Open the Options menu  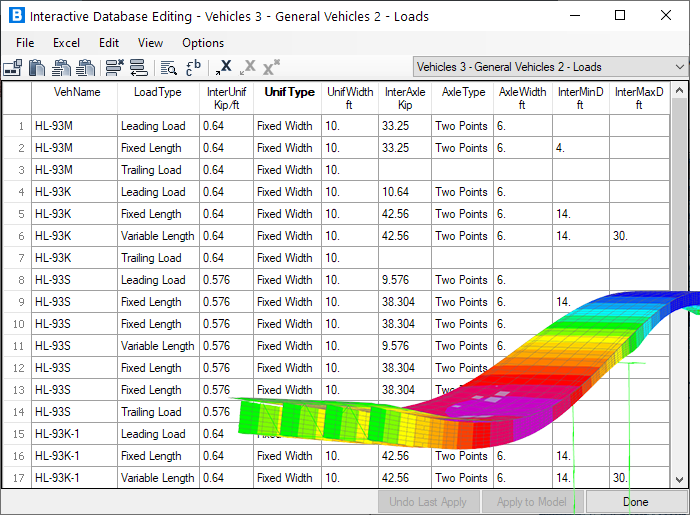click(x=203, y=43)
